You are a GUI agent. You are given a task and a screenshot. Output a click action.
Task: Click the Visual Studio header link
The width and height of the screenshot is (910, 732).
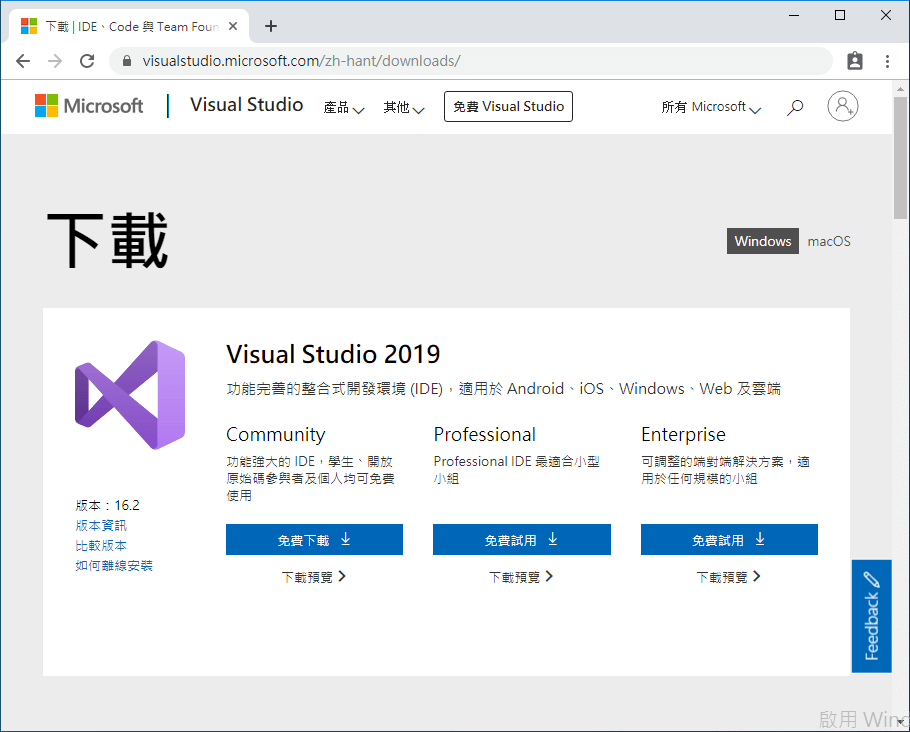tap(247, 104)
